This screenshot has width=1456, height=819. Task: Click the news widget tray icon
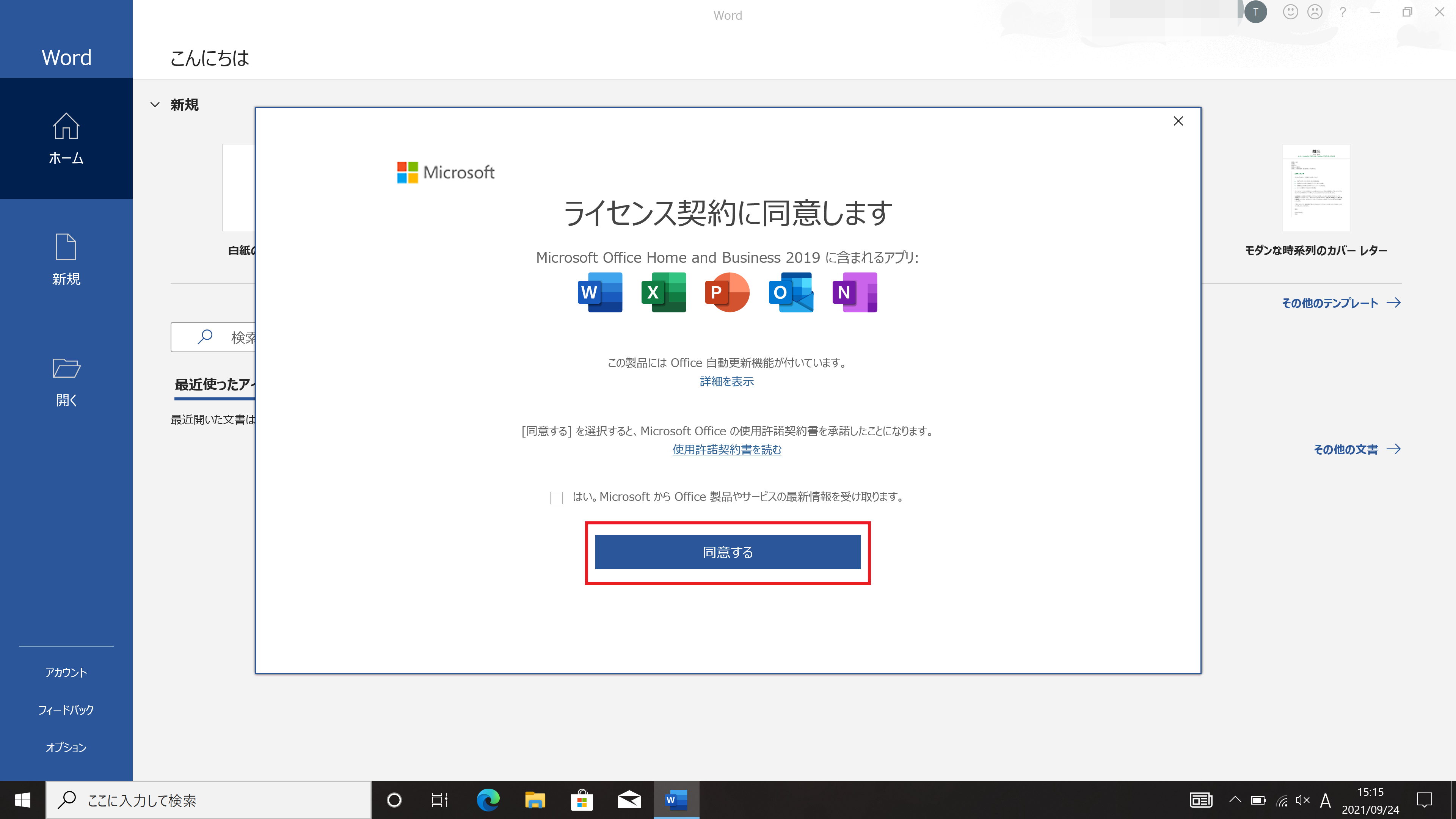[x=1201, y=800]
